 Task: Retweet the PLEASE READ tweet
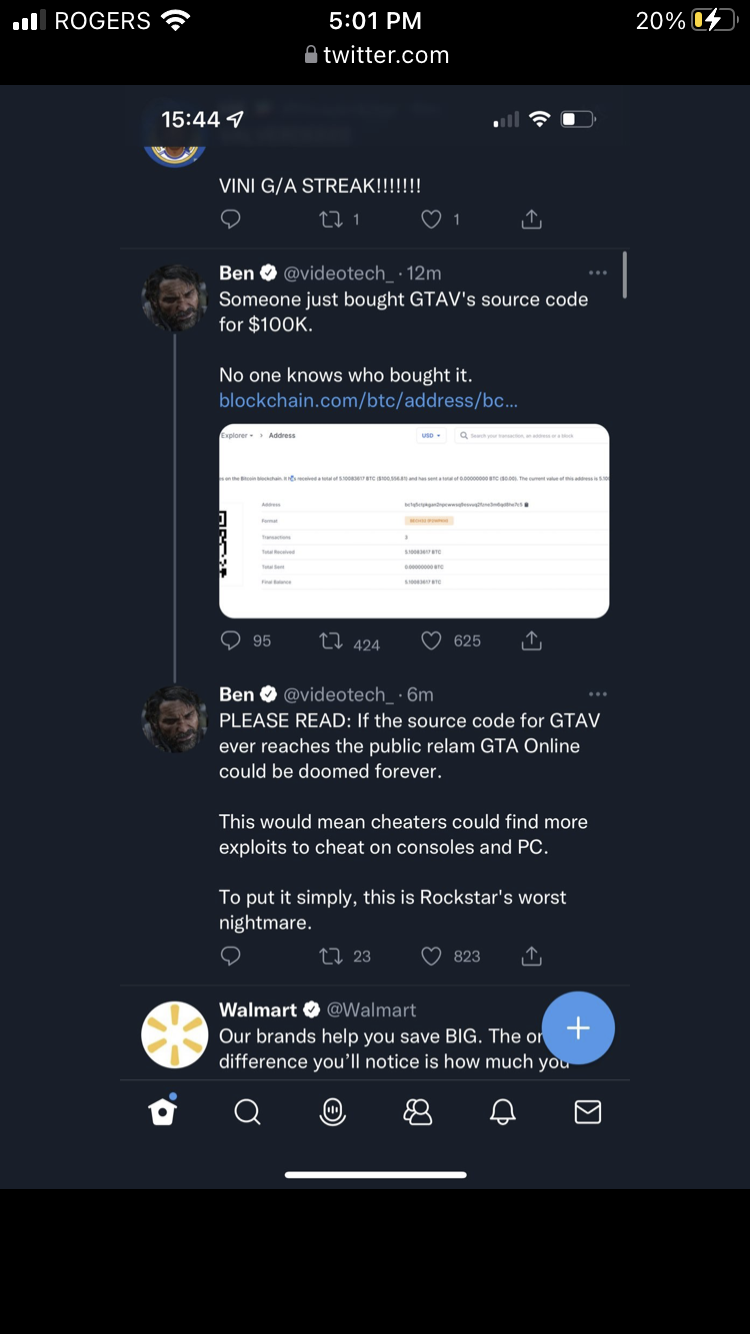tap(331, 956)
